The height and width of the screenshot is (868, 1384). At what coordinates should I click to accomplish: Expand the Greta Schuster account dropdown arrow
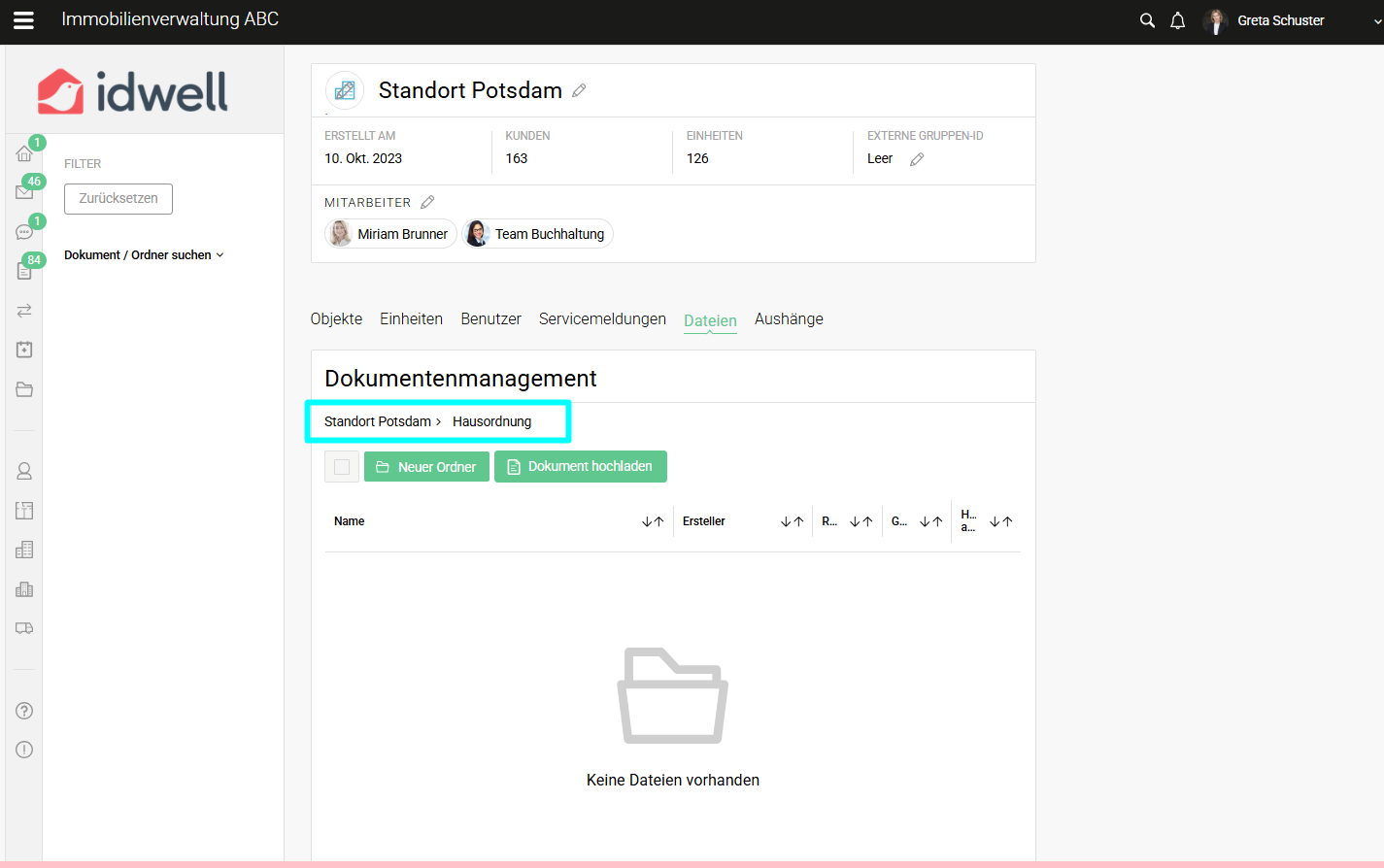pos(1377,20)
